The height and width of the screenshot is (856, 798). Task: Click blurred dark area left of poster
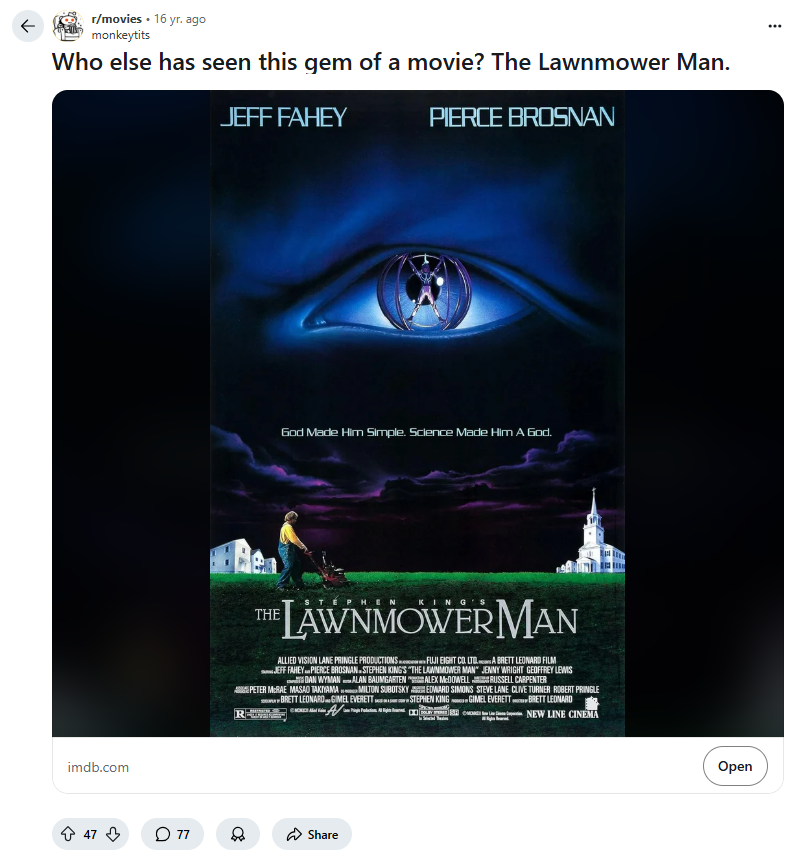tap(131, 413)
